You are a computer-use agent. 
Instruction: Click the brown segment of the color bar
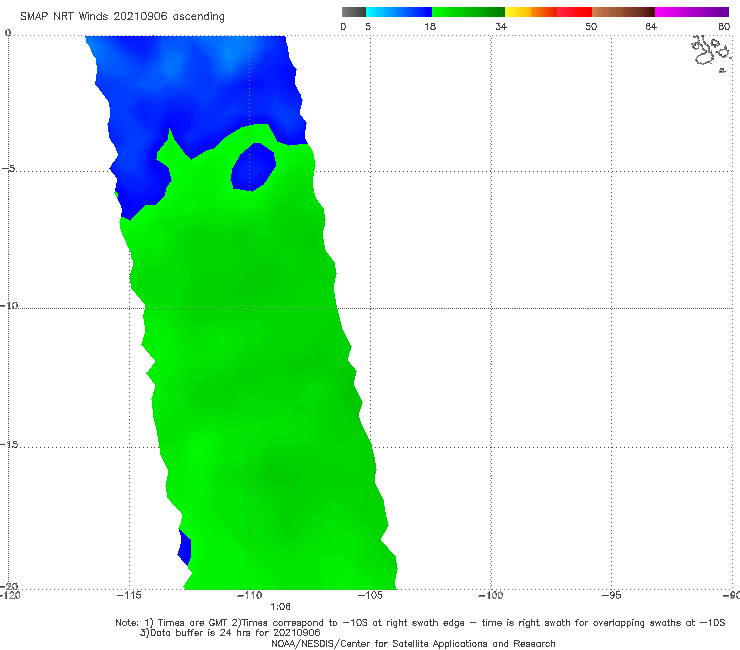623,12
